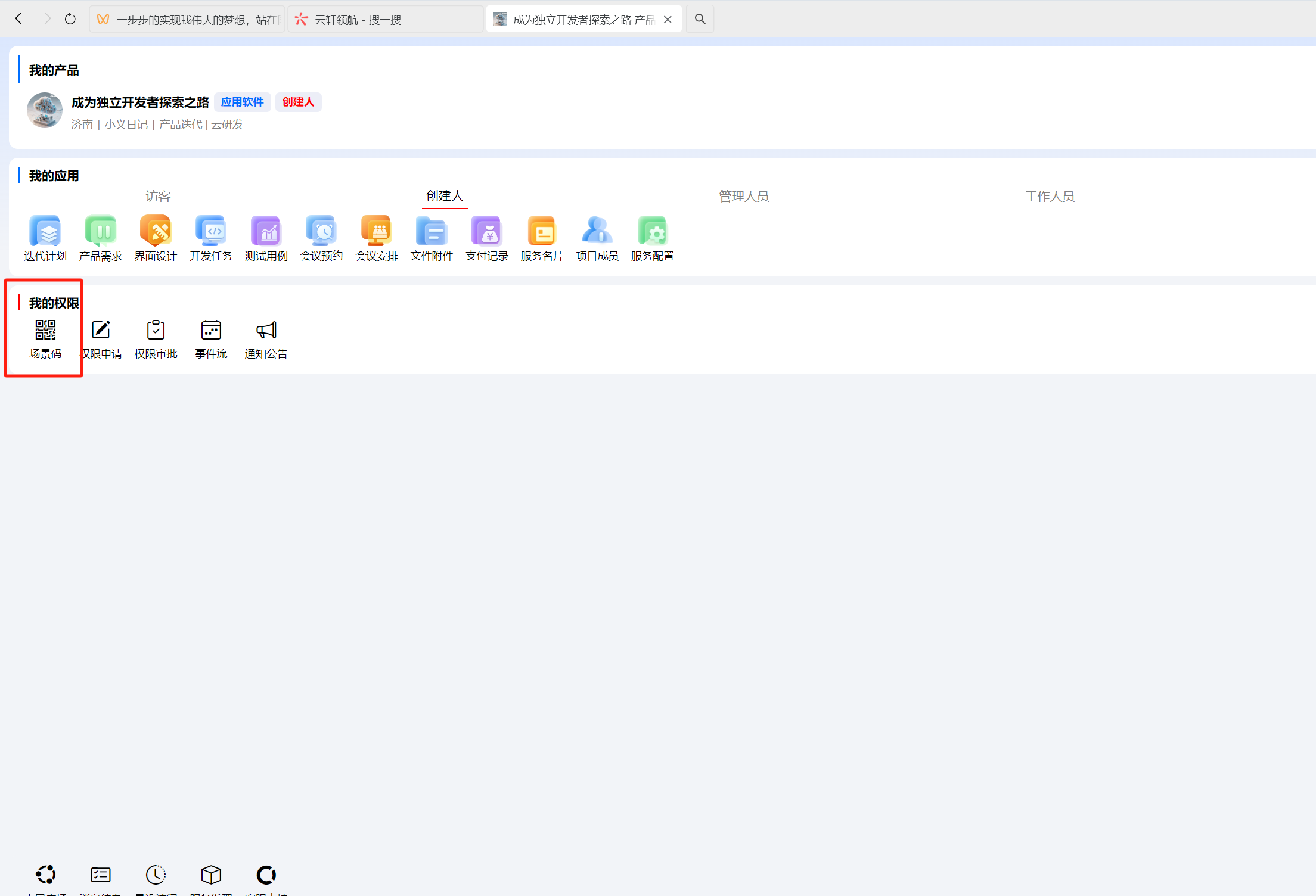Open the 开发任务 app icon
Viewport: 1316px width, 896px height.
click(211, 231)
